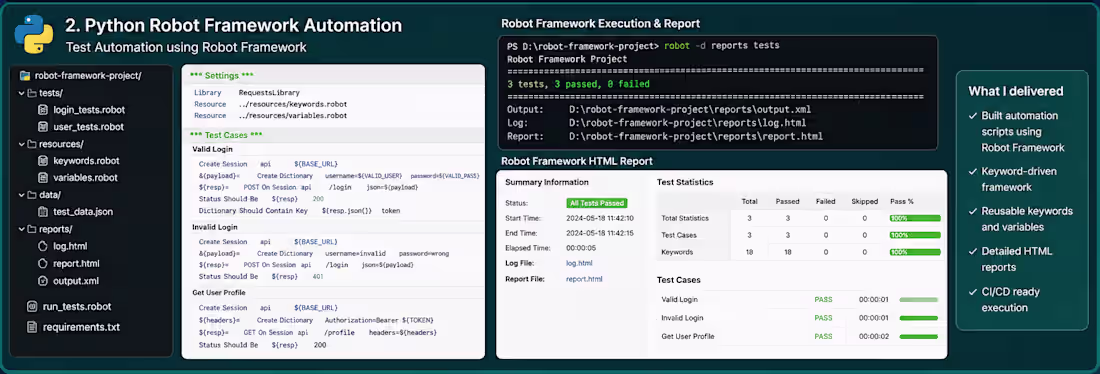Click the ../resources/variables.robot resource line
1100x374 pixels.
pos(270,115)
